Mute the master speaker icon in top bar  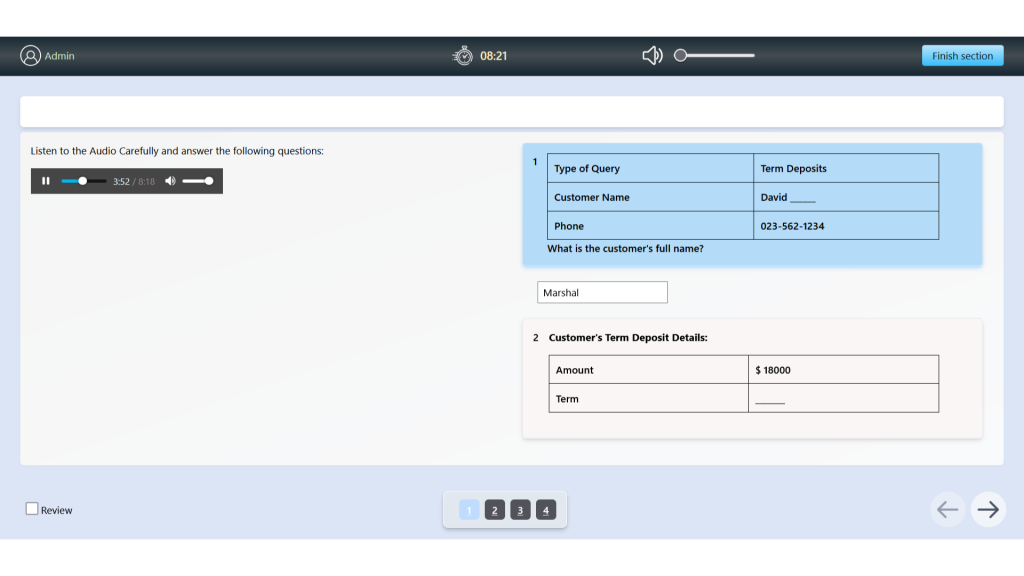point(651,55)
